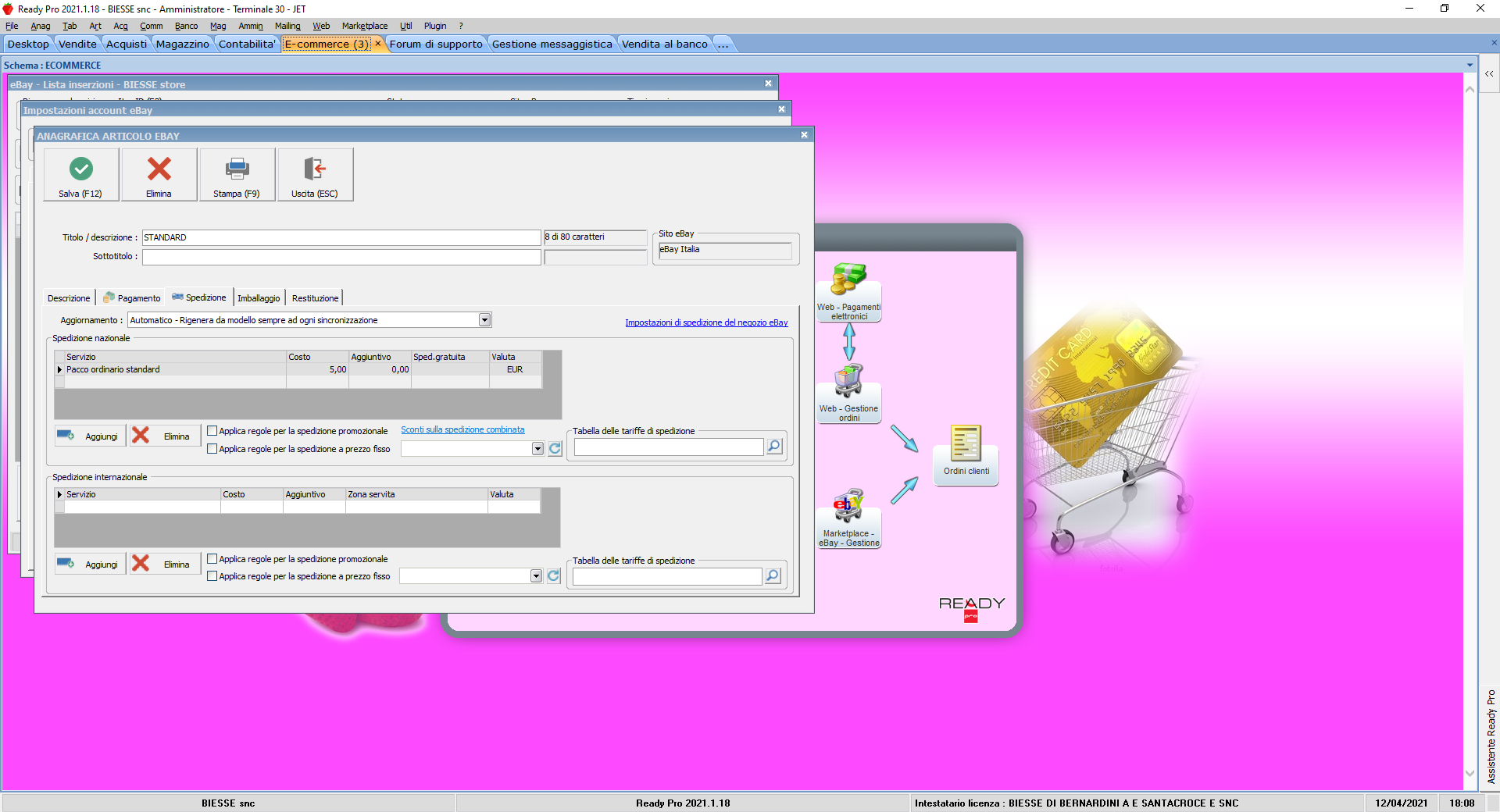Switch to the Imballaggio tab
The height and width of the screenshot is (812, 1500).
(x=259, y=298)
